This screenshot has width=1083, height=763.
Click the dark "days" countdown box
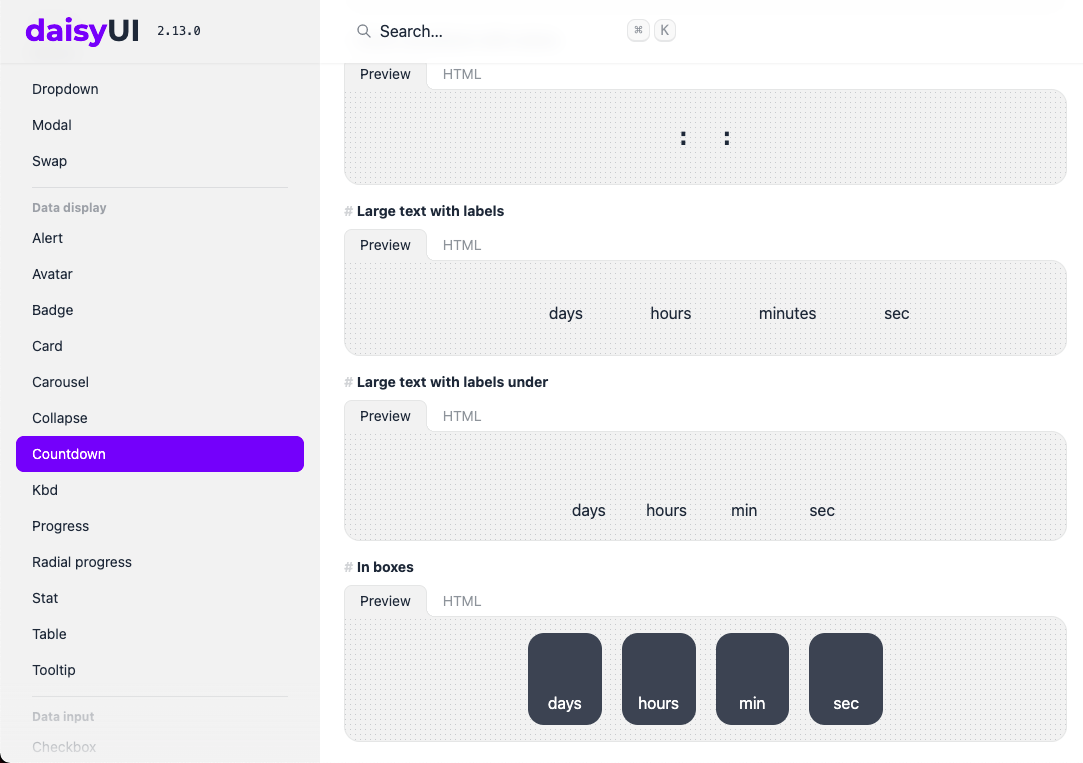[x=565, y=679]
